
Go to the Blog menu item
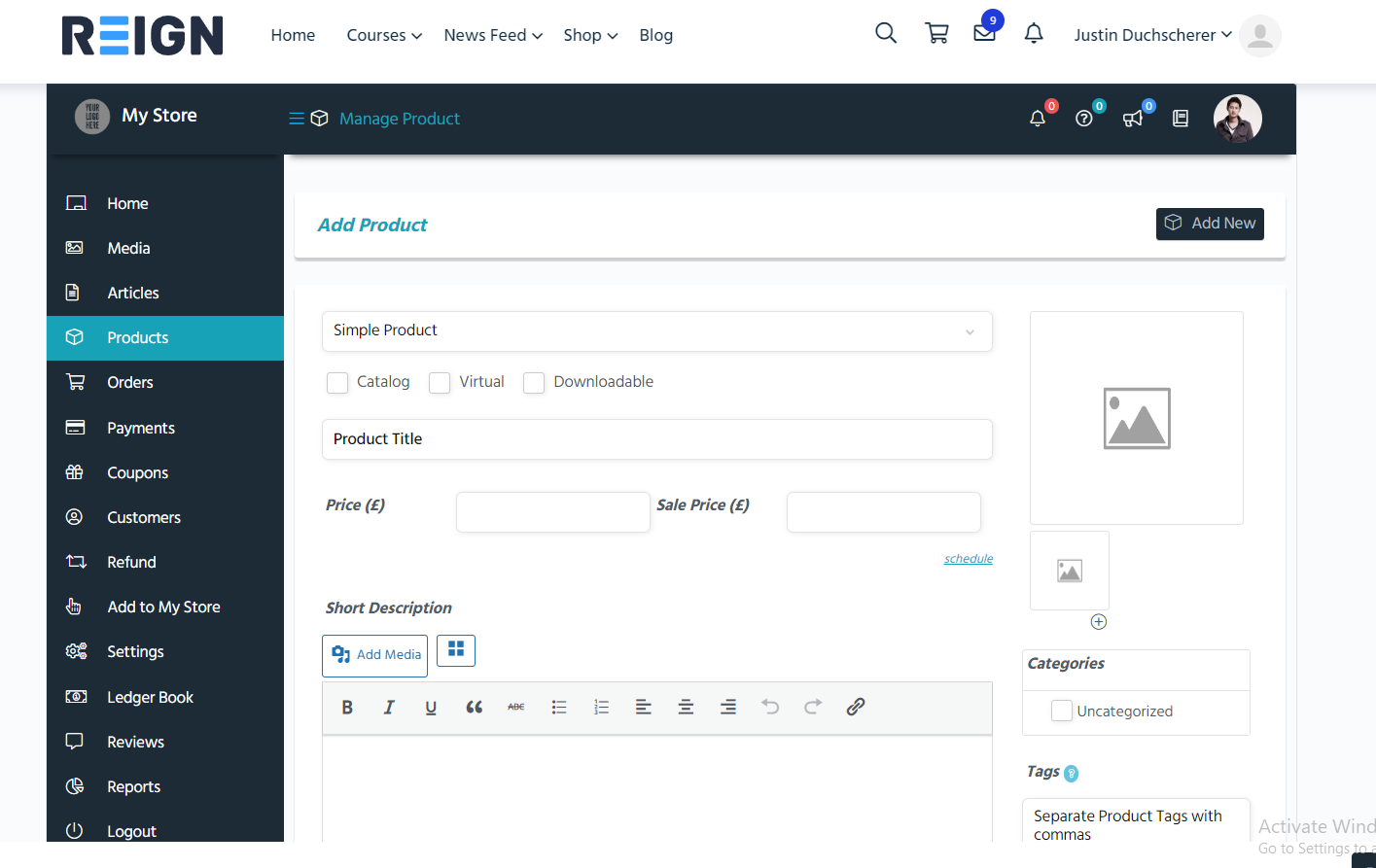click(x=655, y=35)
